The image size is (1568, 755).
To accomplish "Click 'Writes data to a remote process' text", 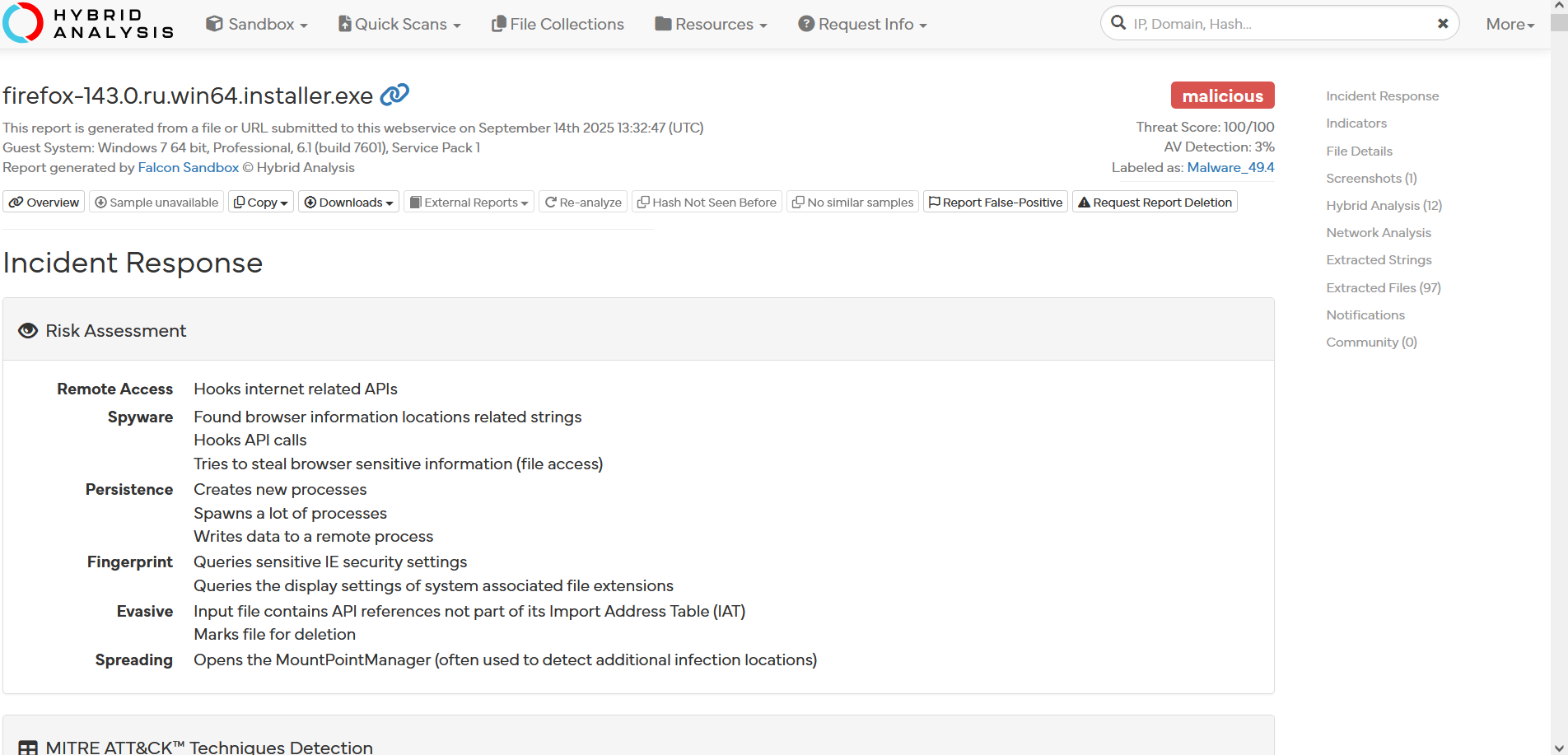I will pyautogui.click(x=313, y=536).
